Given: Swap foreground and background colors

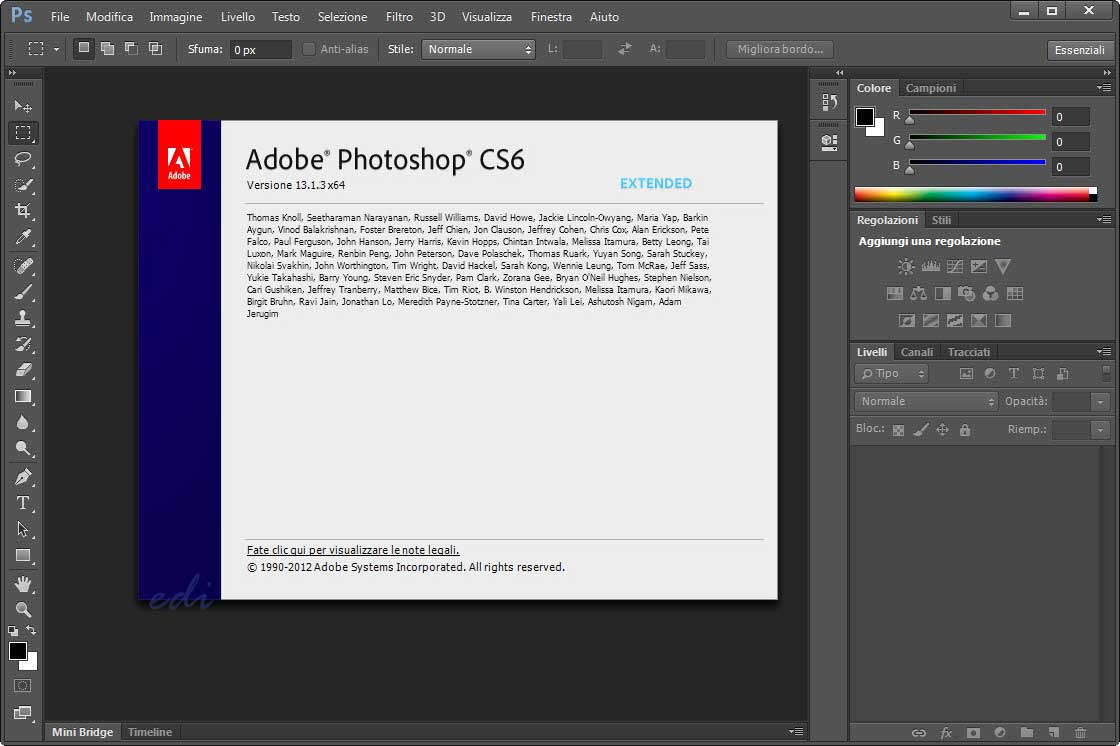Looking at the screenshot, I should click(31, 630).
